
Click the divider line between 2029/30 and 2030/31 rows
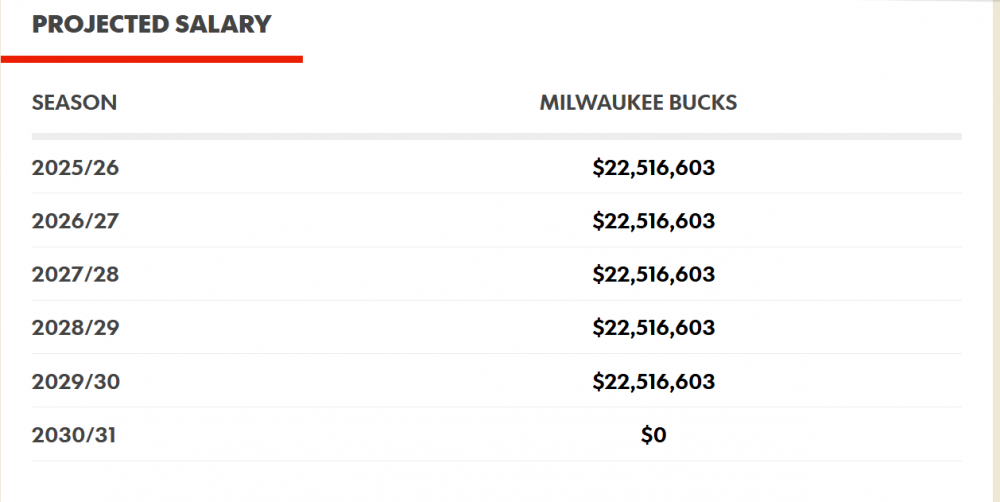coord(496,407)
